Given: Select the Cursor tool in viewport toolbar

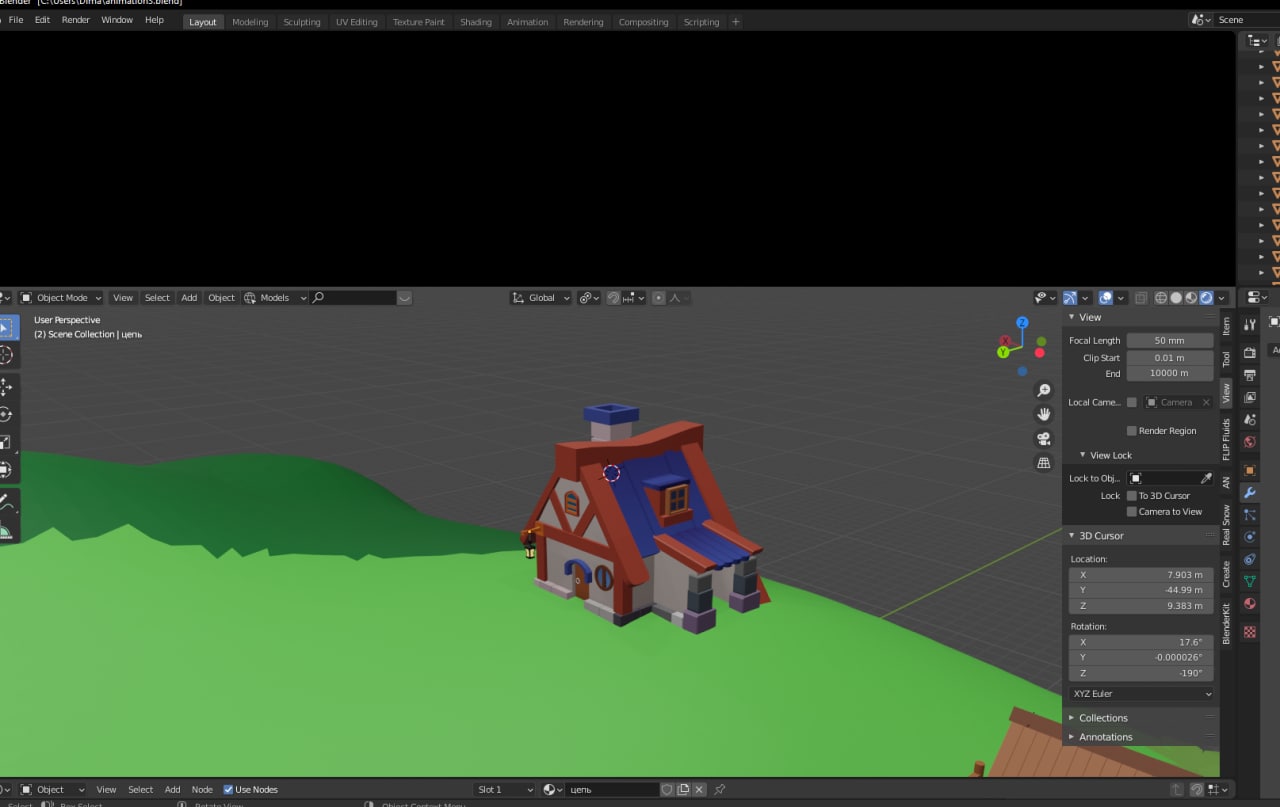Looking at the screenshot, I should [5, 355].
